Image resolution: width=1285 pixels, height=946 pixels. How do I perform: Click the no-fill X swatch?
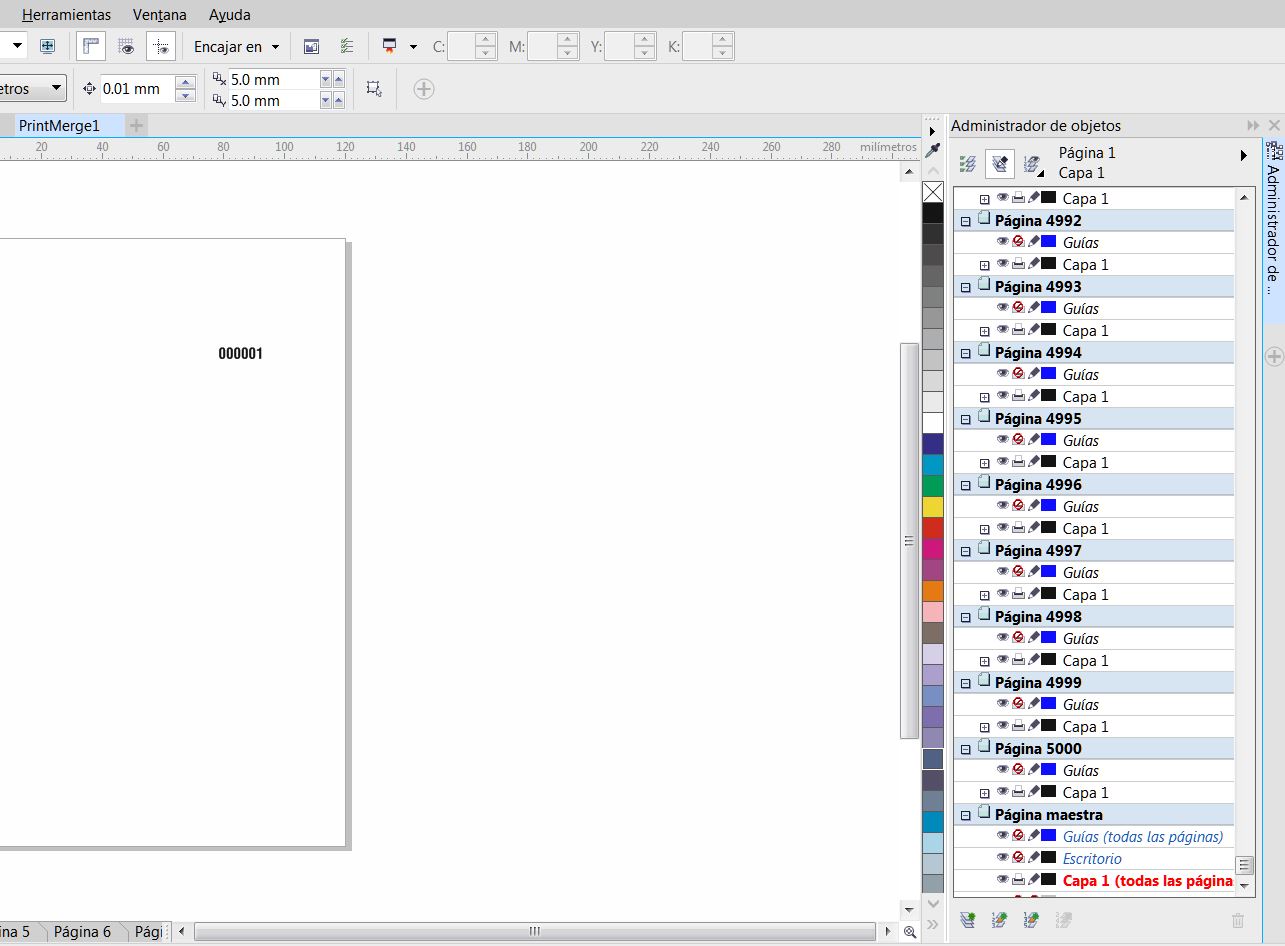click(933, 192)
